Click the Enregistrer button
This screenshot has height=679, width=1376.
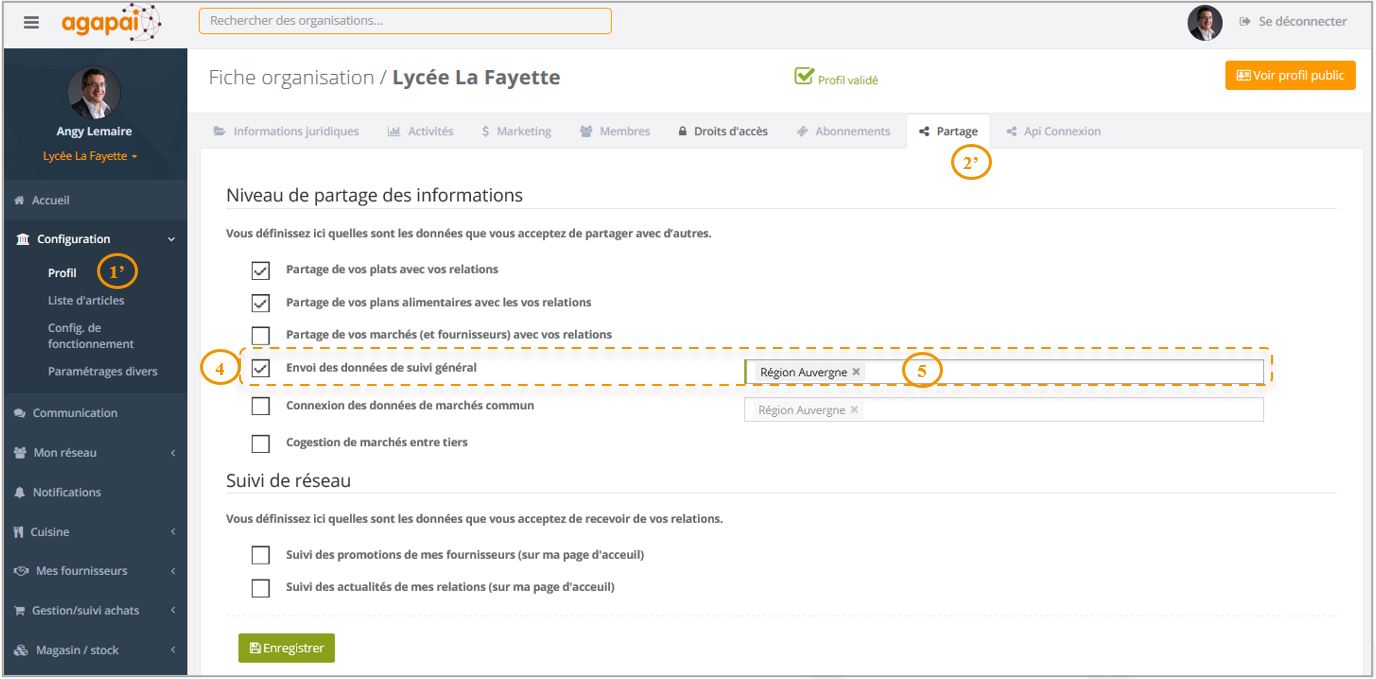[x=286, y=648]
